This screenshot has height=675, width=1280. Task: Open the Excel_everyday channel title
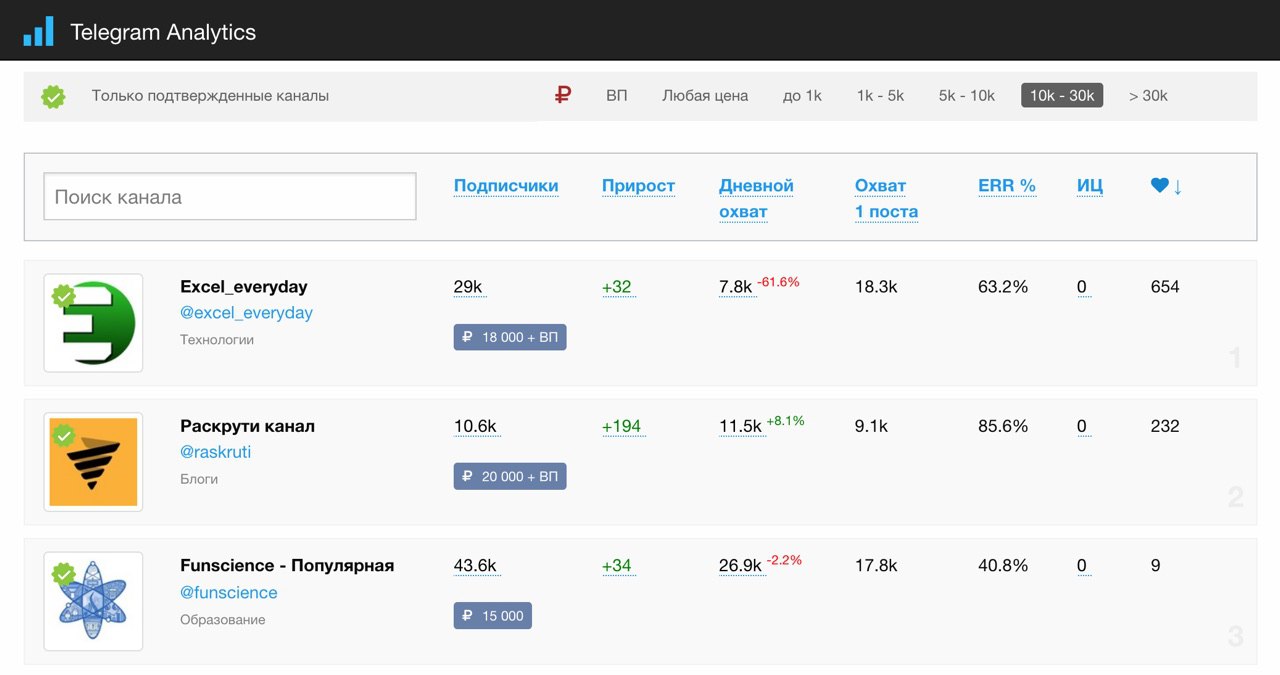point(244,287)
